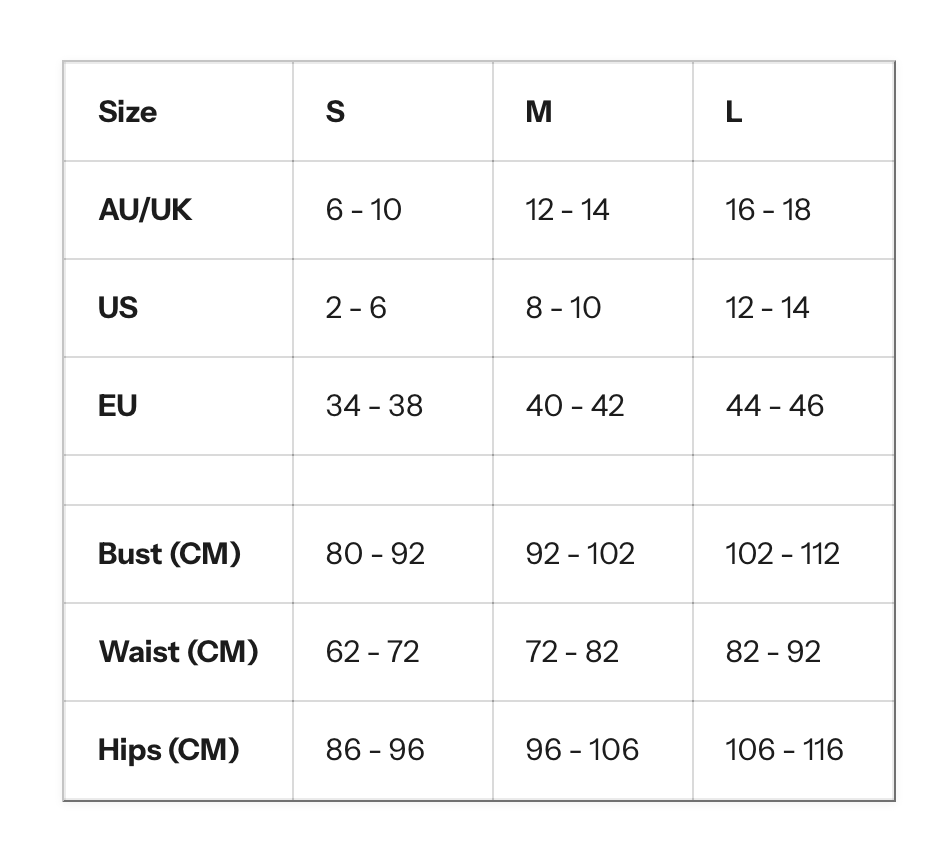Select the S size column header

click(x=393, y=112)
